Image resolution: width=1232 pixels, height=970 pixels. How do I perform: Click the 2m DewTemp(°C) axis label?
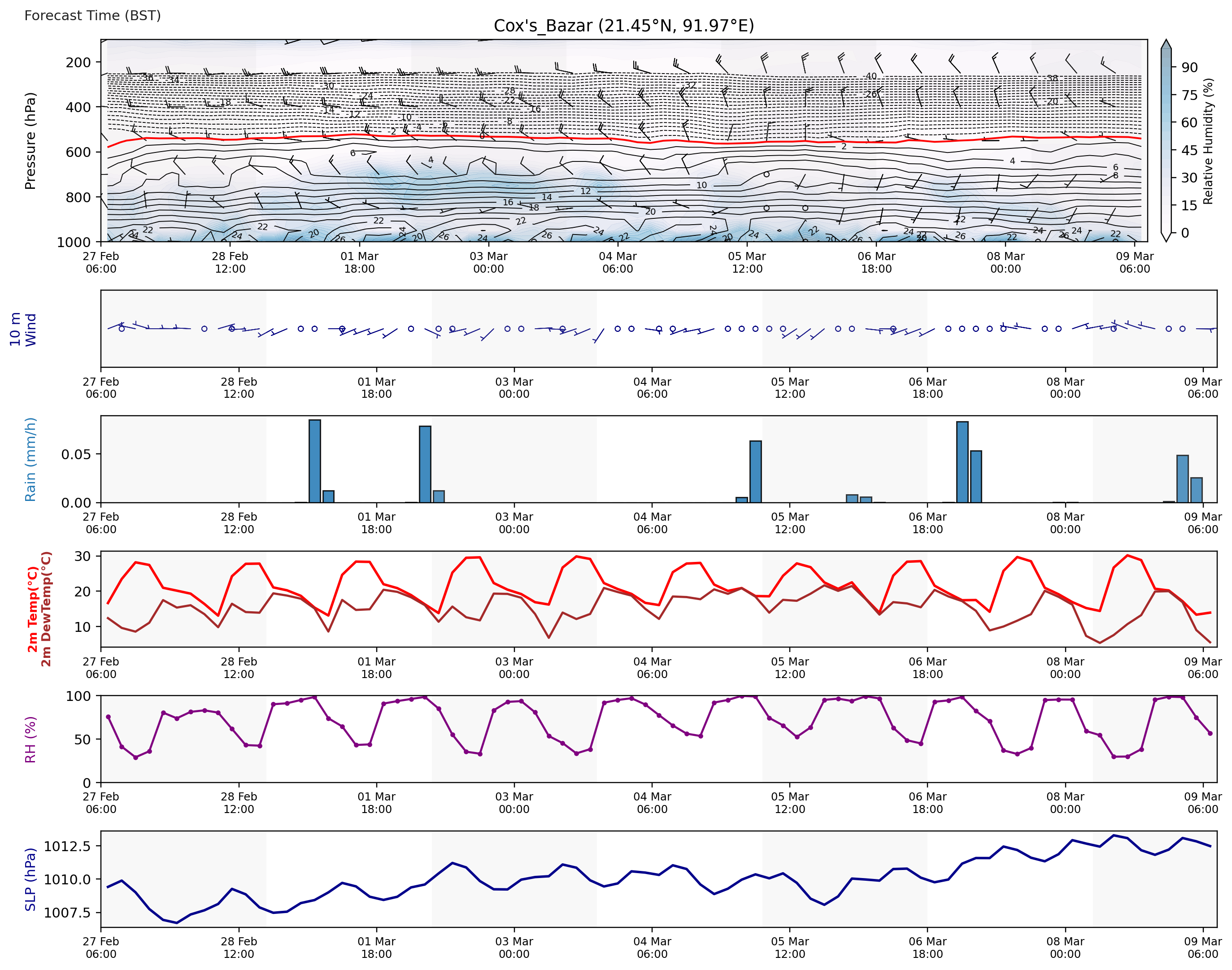[x=46, y=609]
